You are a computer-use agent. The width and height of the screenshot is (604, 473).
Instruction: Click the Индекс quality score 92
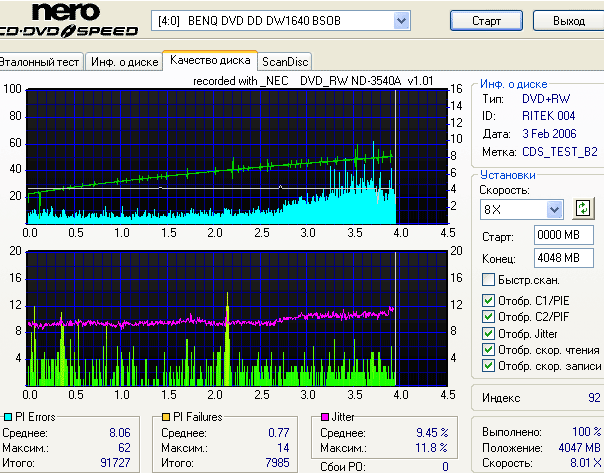point(594,398)
